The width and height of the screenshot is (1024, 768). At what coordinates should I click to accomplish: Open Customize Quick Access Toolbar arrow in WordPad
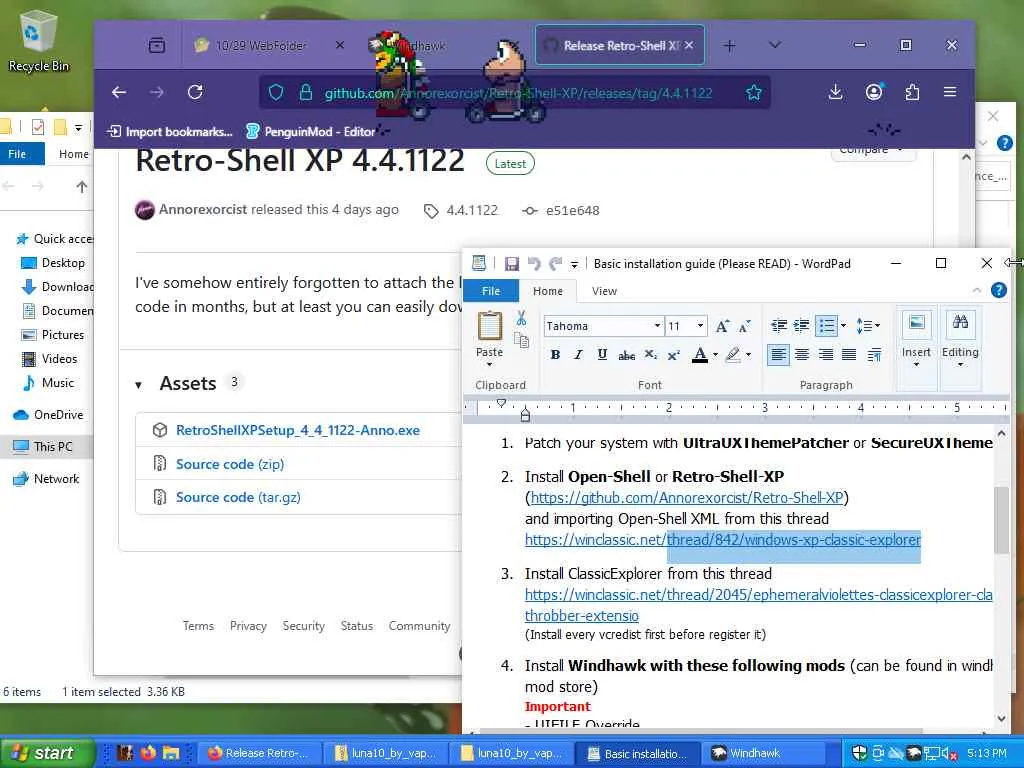click(x=574, y=264)
